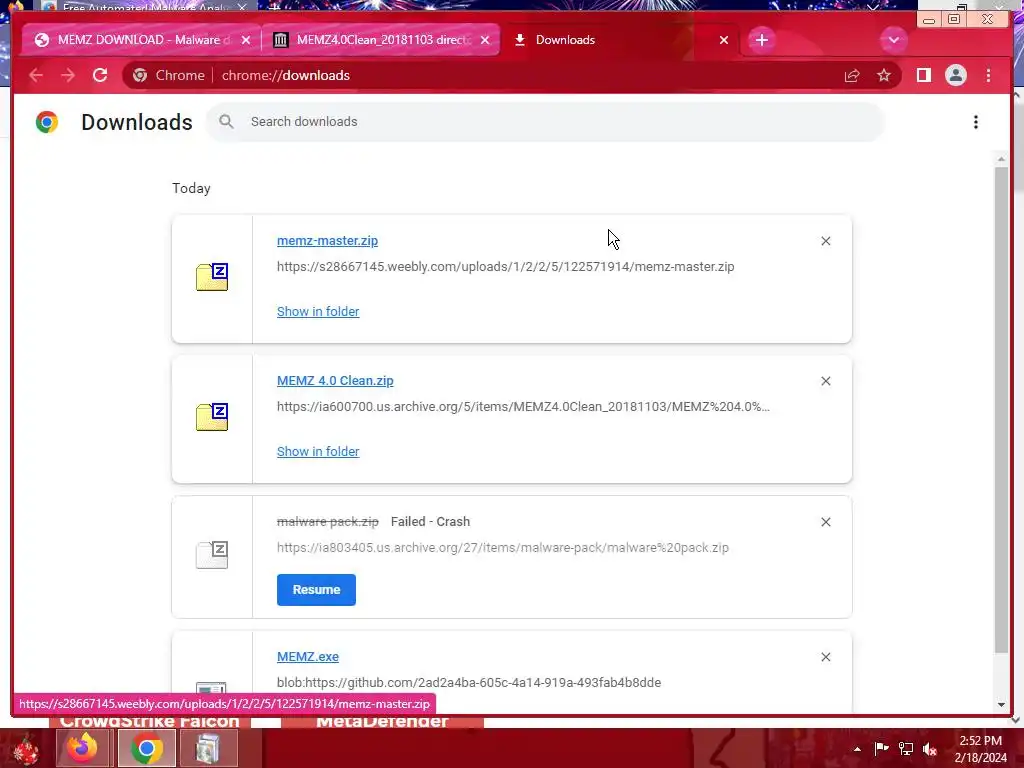Share this page using share icon

(852, 75)
